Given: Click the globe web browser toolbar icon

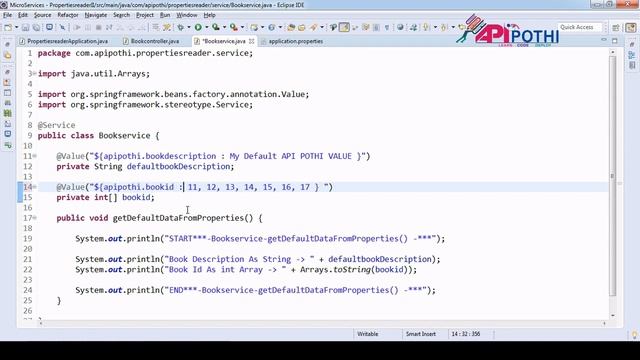Looking at the screenshot, I should tap(400, 27).
